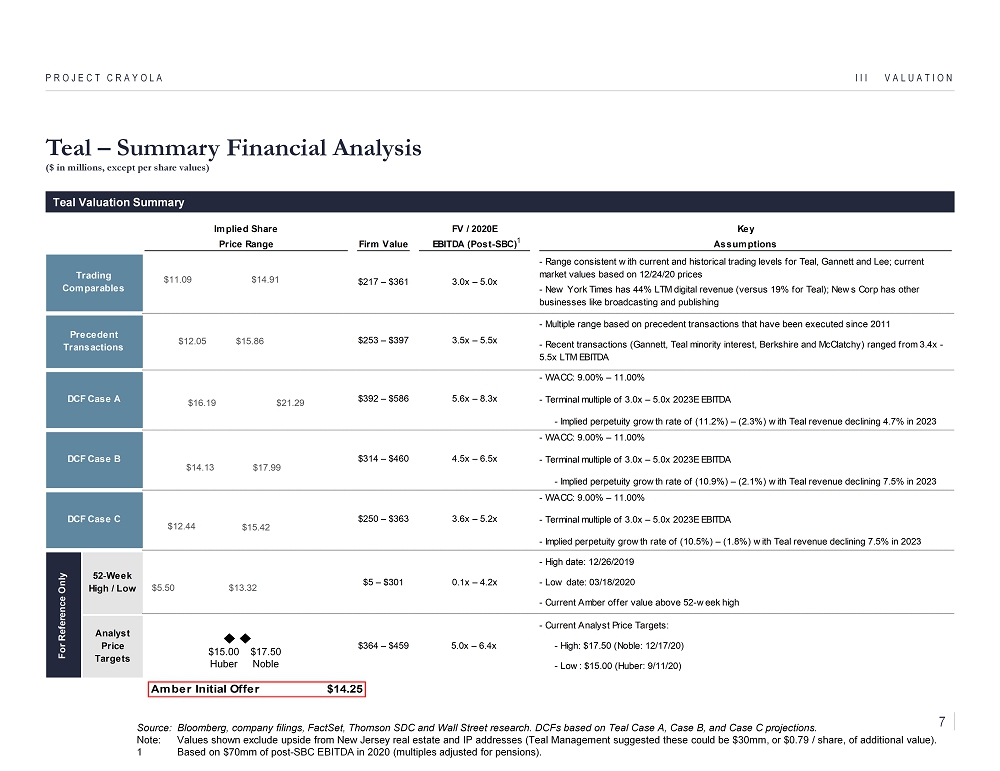Click the Teal – Summary Financial Analysis title
This screenshot has width=1000, height=771.
pos(233,148)
